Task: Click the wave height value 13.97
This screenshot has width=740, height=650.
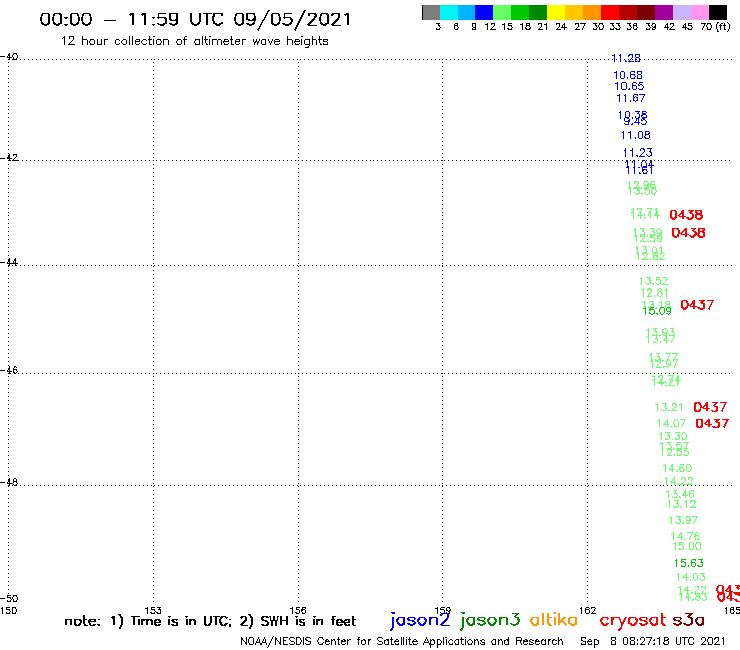Action: [x=683, y=520]
